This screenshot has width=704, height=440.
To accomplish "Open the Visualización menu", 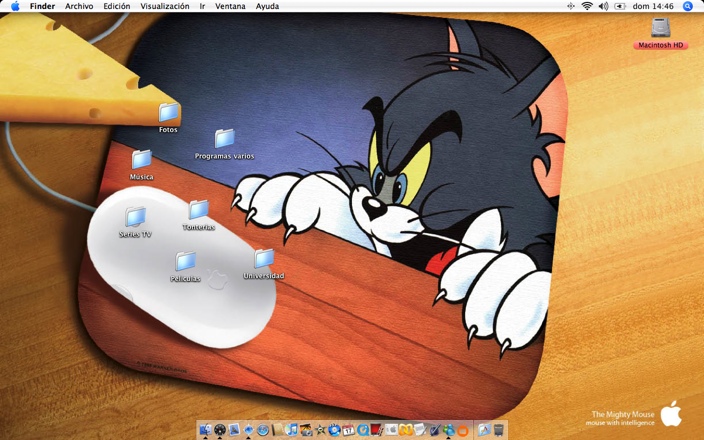I will click(165, 6).
